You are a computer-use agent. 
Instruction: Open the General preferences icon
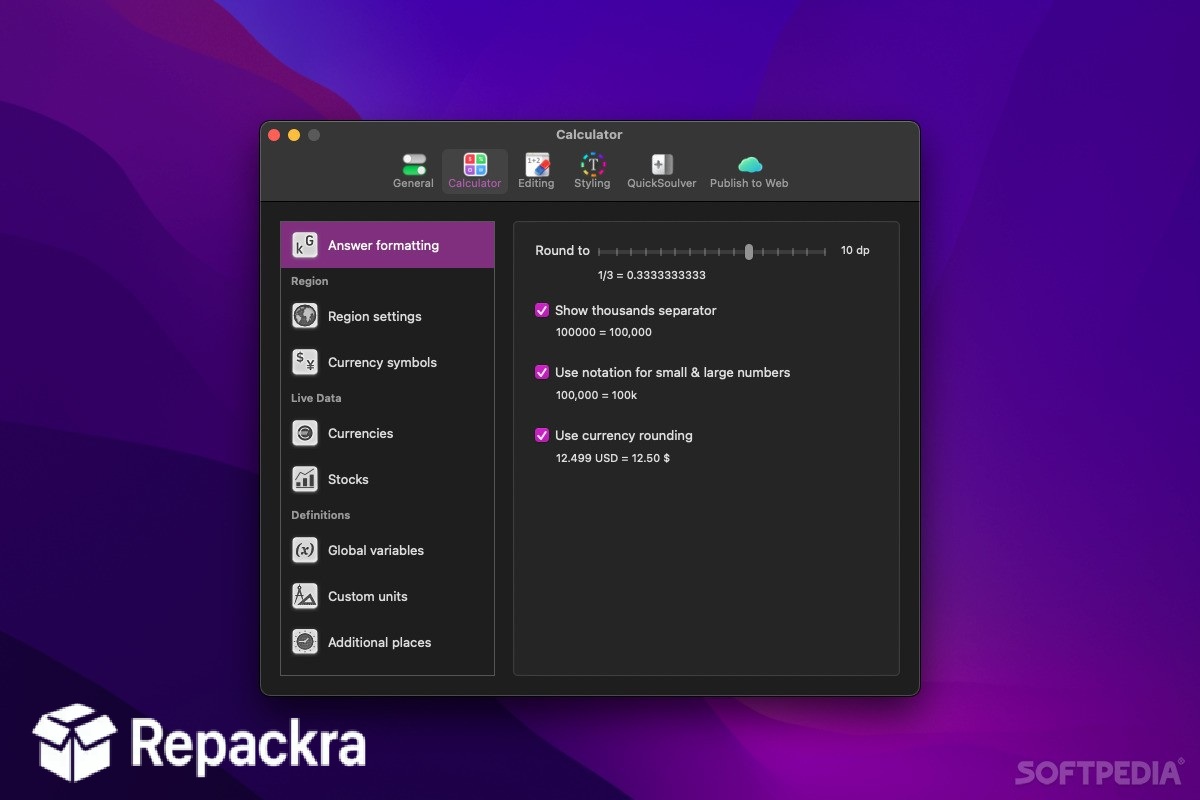413,164
